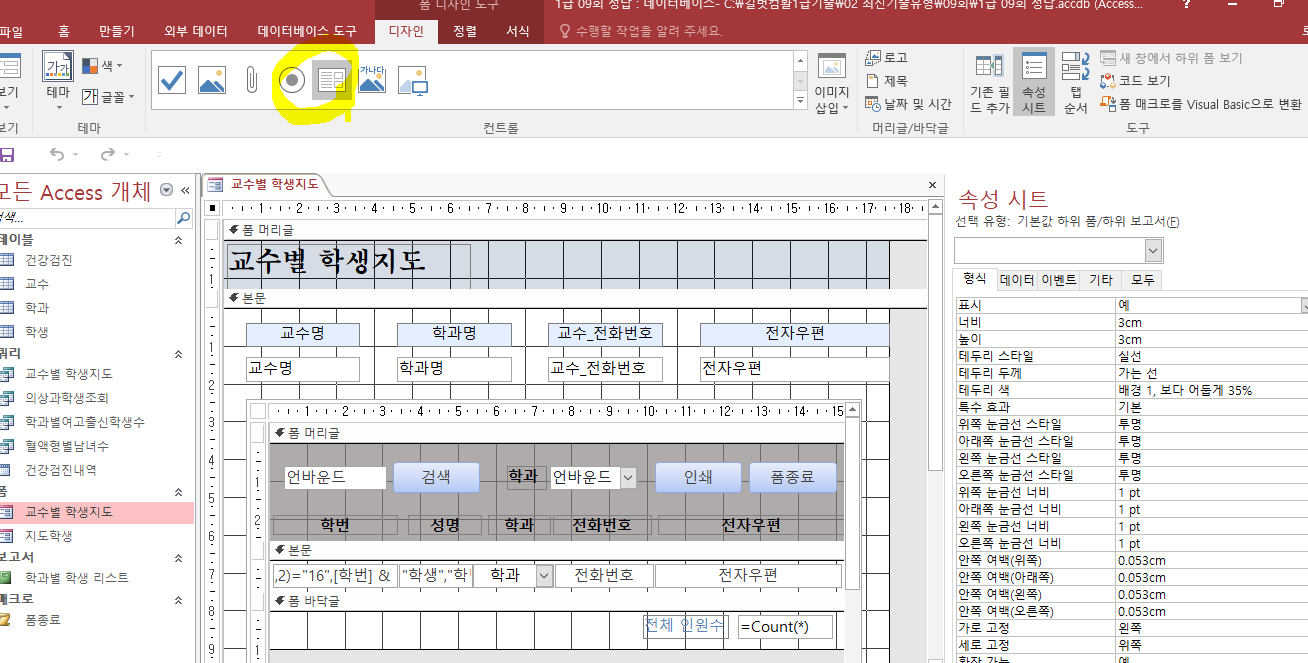This screenshot has height=663, width=1308.
Task: Toggle the 속성 시트 property sheet button
Action: tap(1033, 85)
